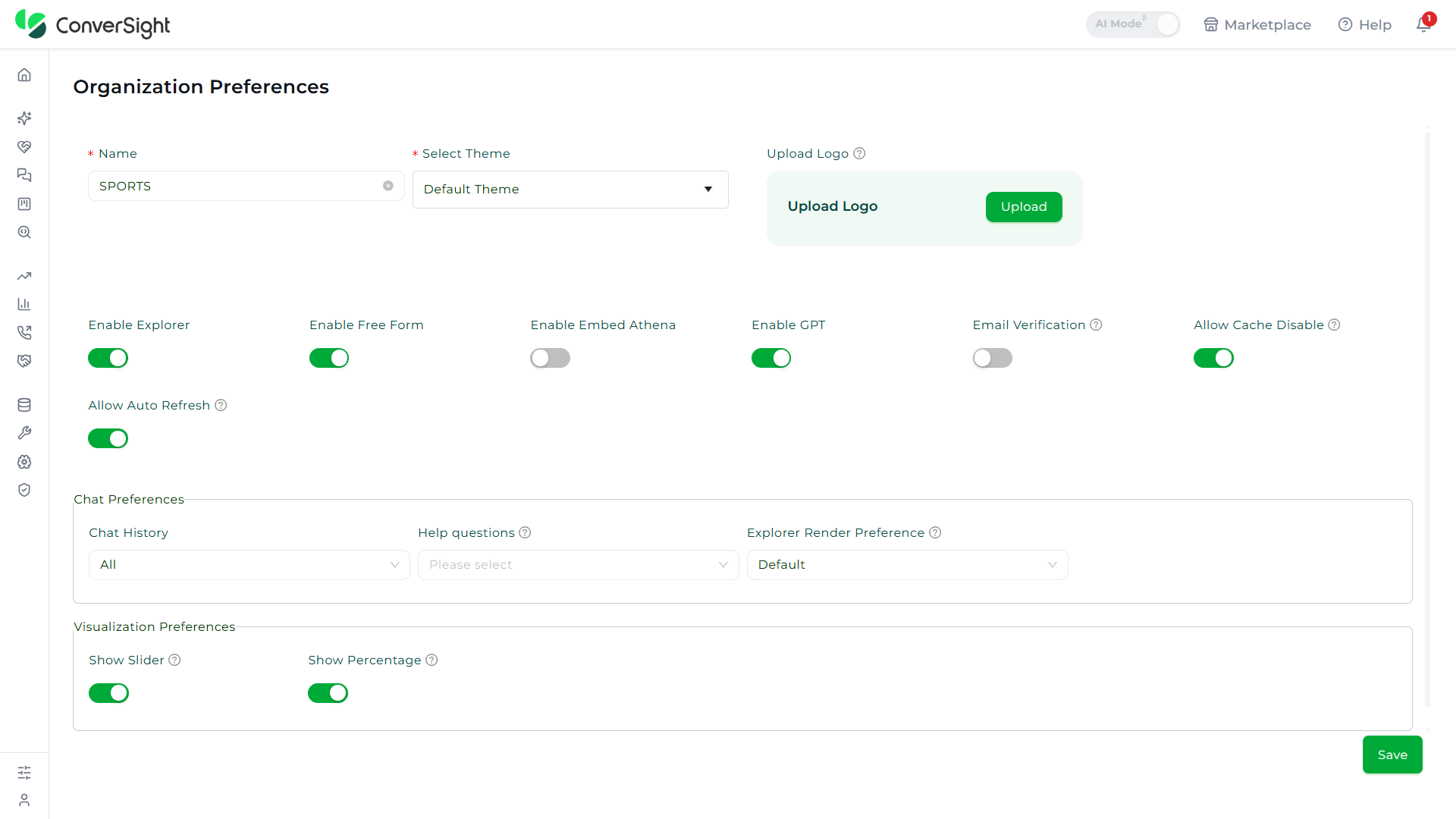
Task: Click the ConverSight logo
Action: [93, 25]
